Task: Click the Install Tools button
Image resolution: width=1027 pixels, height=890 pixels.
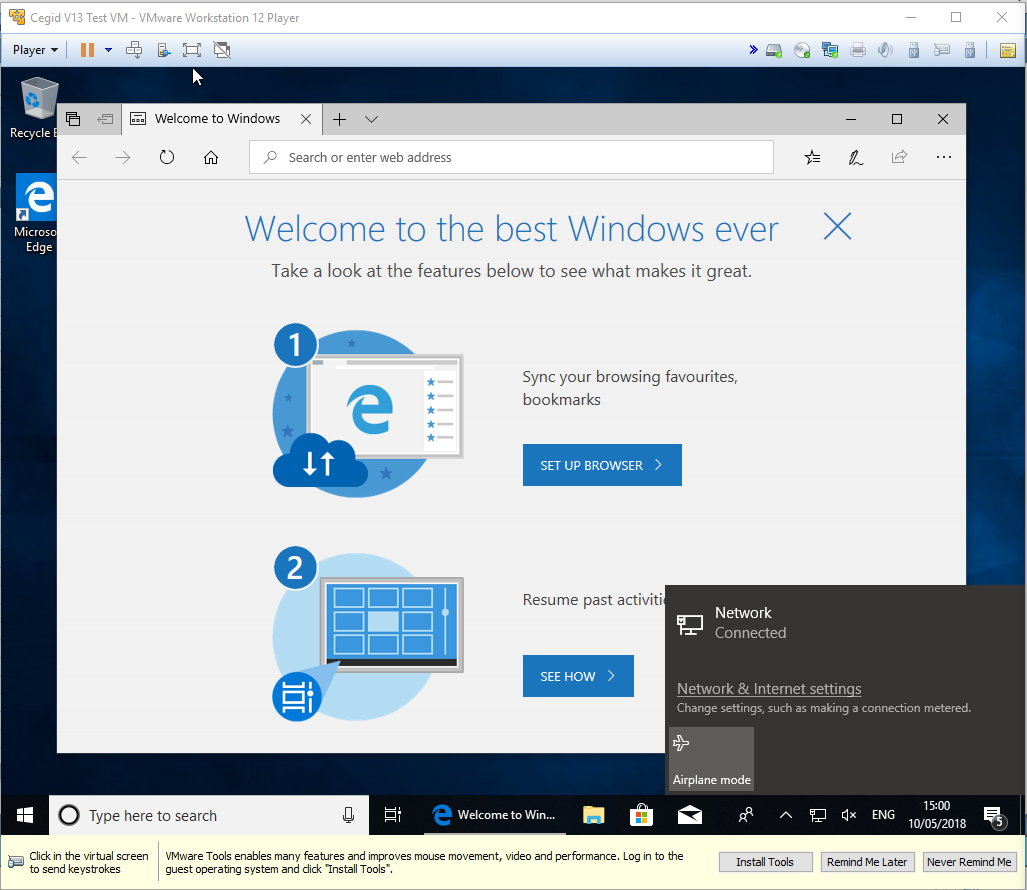Action: [x=765, y=862]
